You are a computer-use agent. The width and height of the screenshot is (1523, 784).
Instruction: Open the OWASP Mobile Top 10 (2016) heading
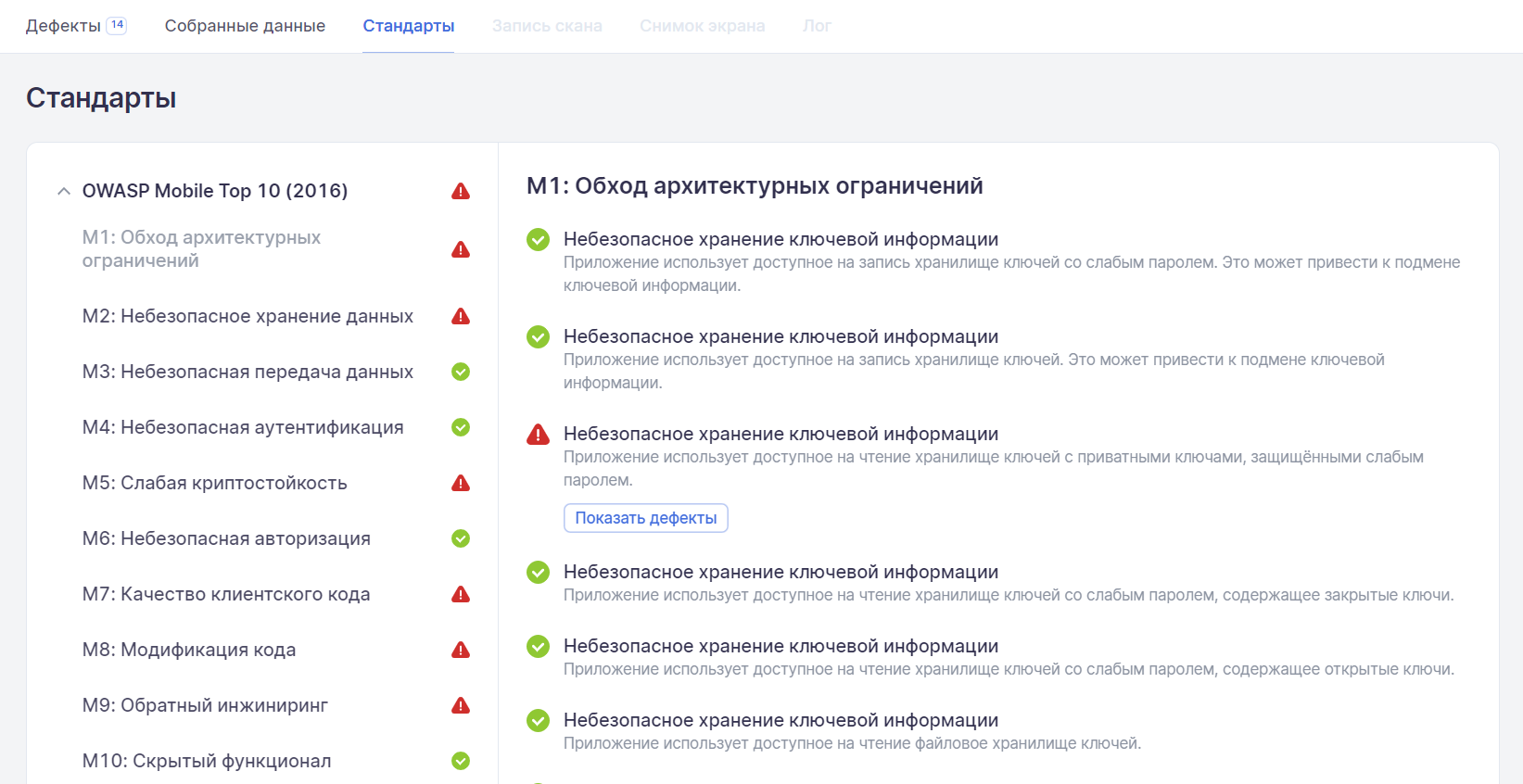click(x=215, y=191)
